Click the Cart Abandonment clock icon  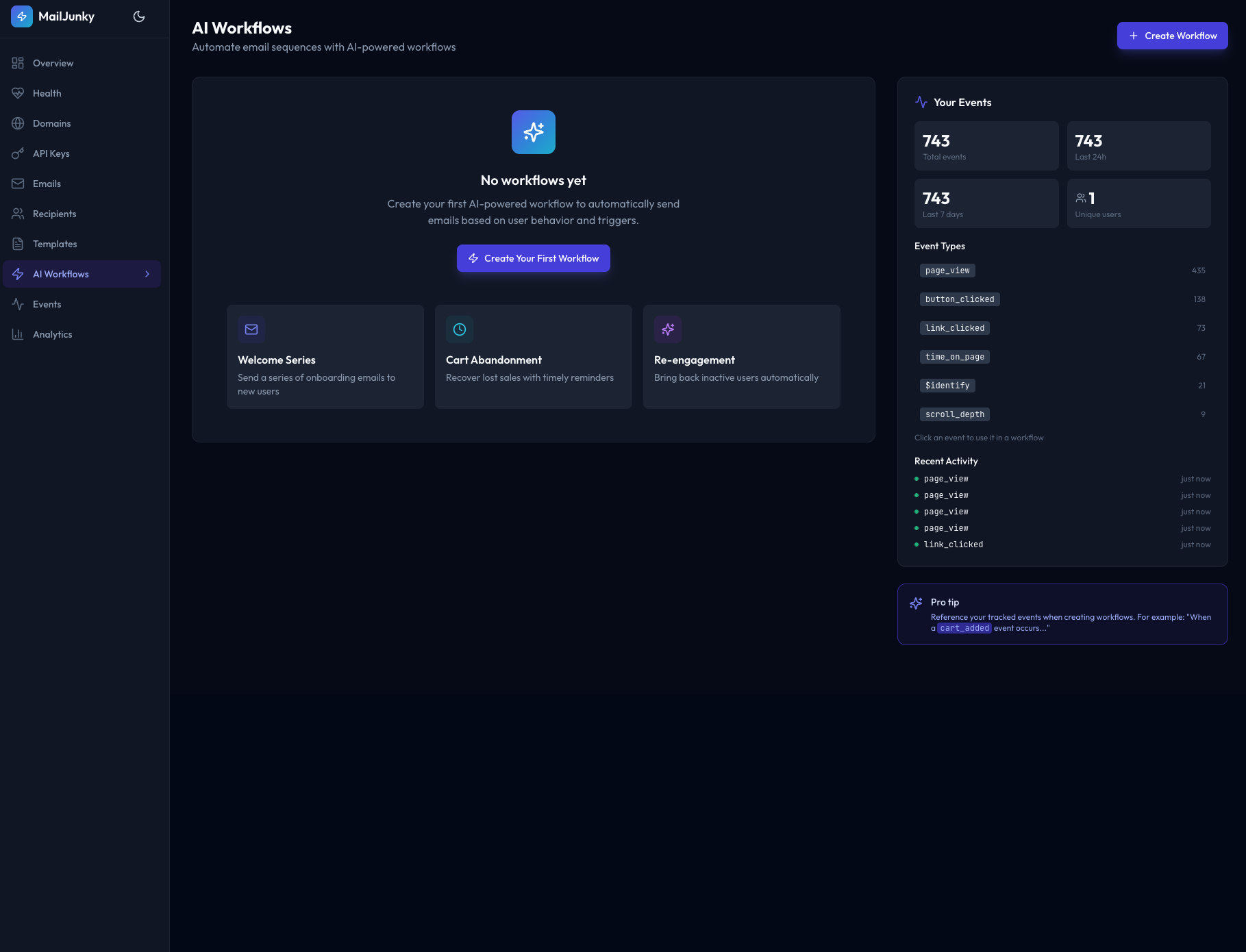460,329
